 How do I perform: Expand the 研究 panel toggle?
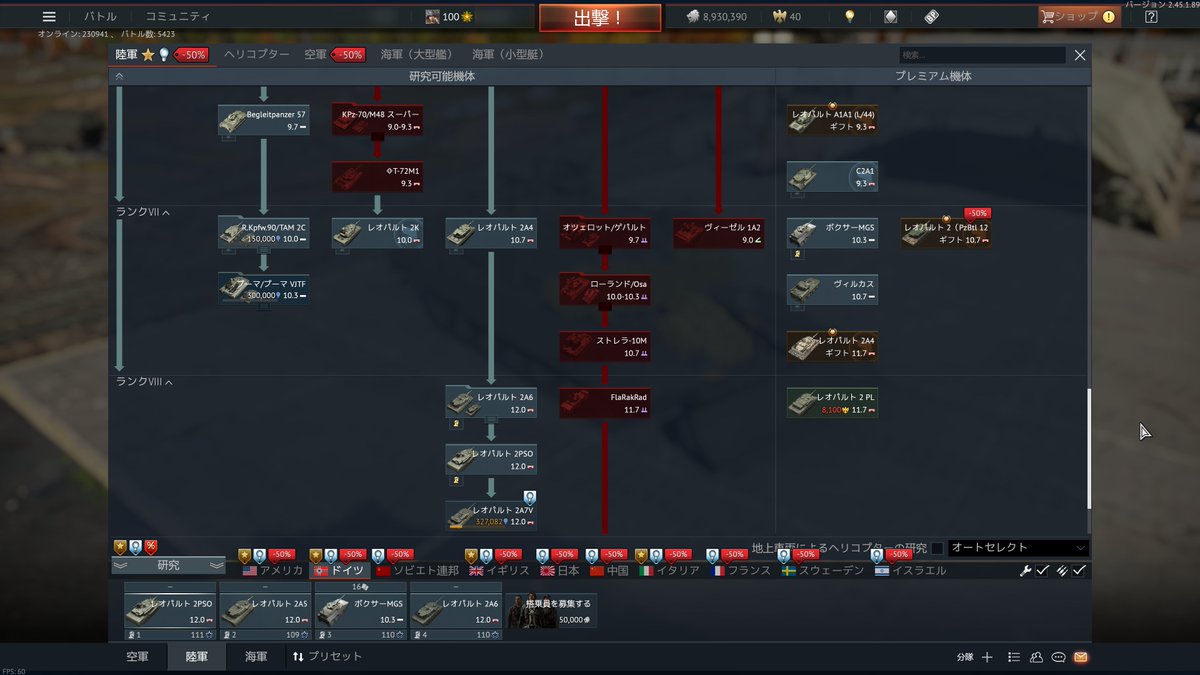168,566
